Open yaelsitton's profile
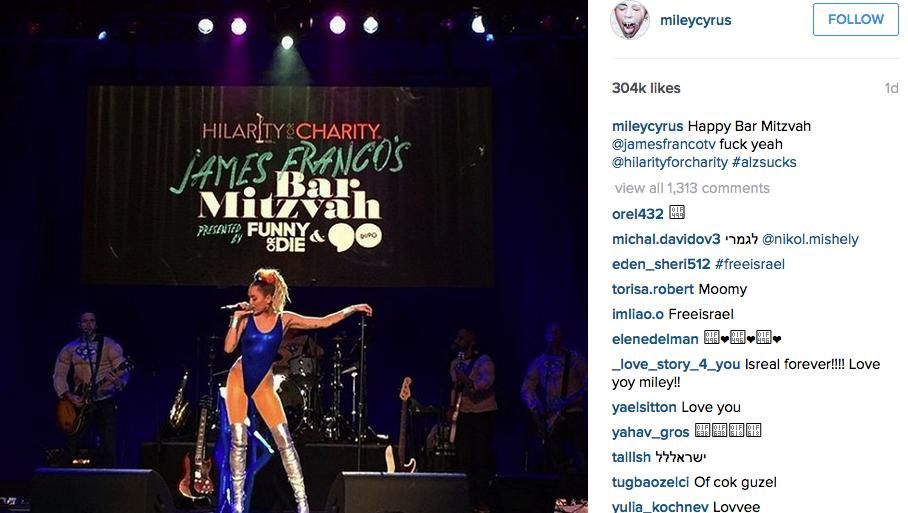Screen dimensions: 908x513 [x=644, y=407]
